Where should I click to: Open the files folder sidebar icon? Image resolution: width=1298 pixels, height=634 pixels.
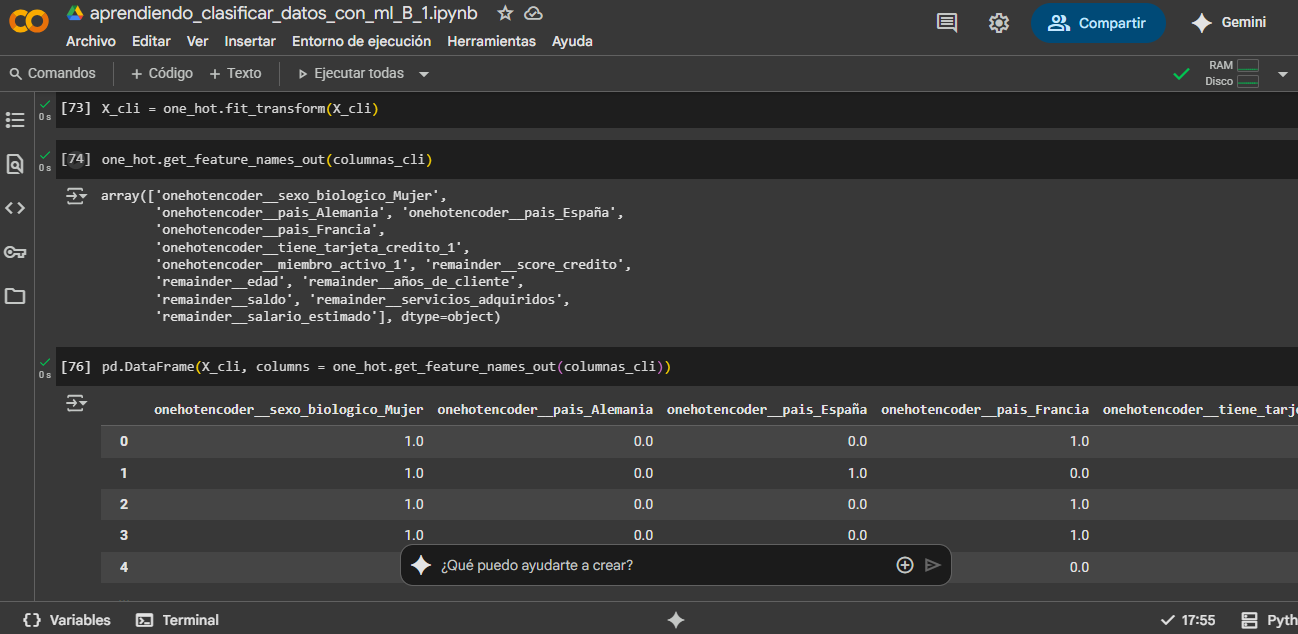coord(15,296)
